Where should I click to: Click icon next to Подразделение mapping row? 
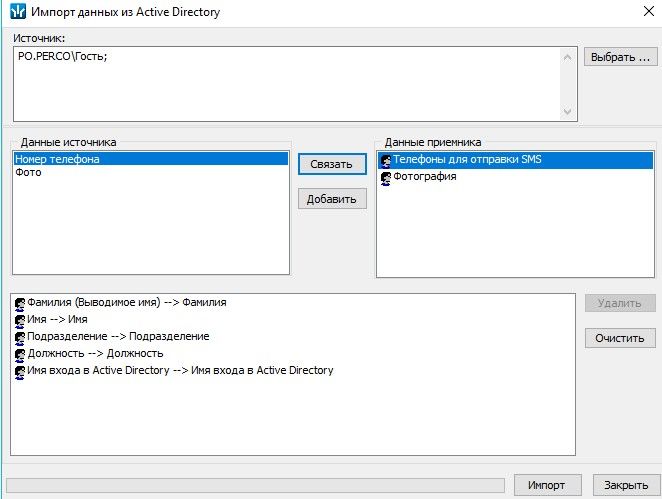coord(20,337)
